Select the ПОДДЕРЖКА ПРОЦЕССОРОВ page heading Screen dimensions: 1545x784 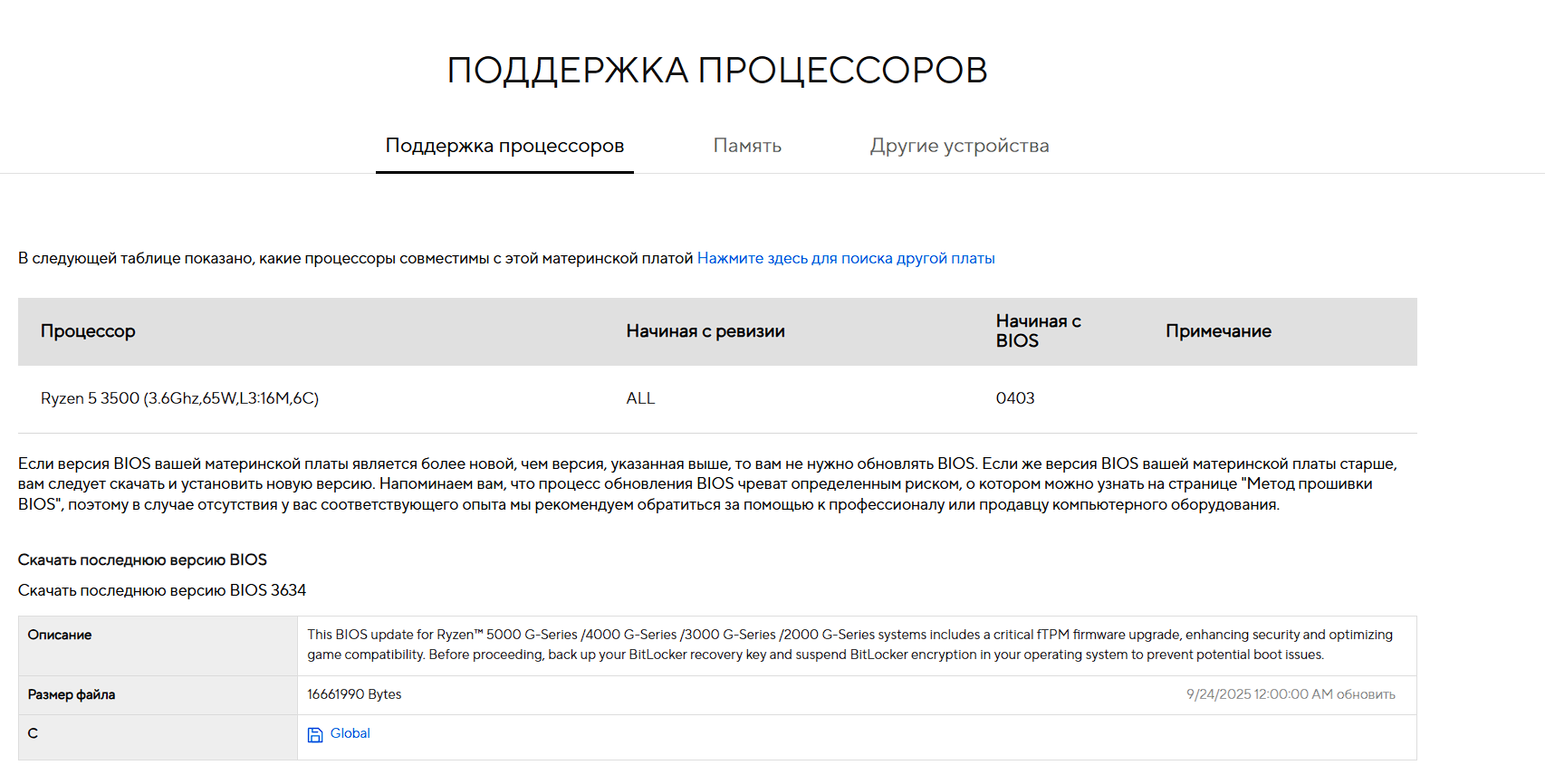click(x=717, y=71)
